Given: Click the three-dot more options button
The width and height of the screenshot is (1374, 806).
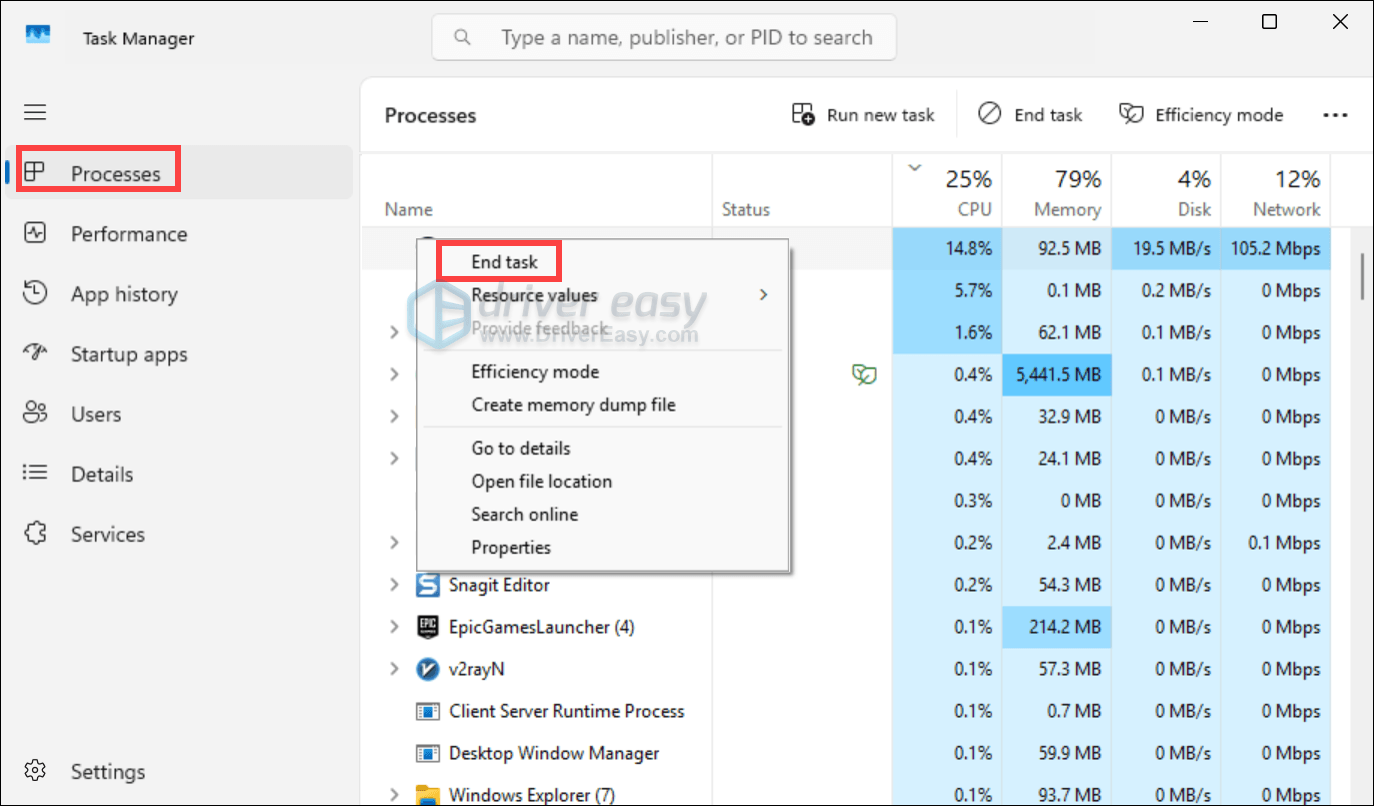Looking at the screenshot, I should click(1335, 115).
